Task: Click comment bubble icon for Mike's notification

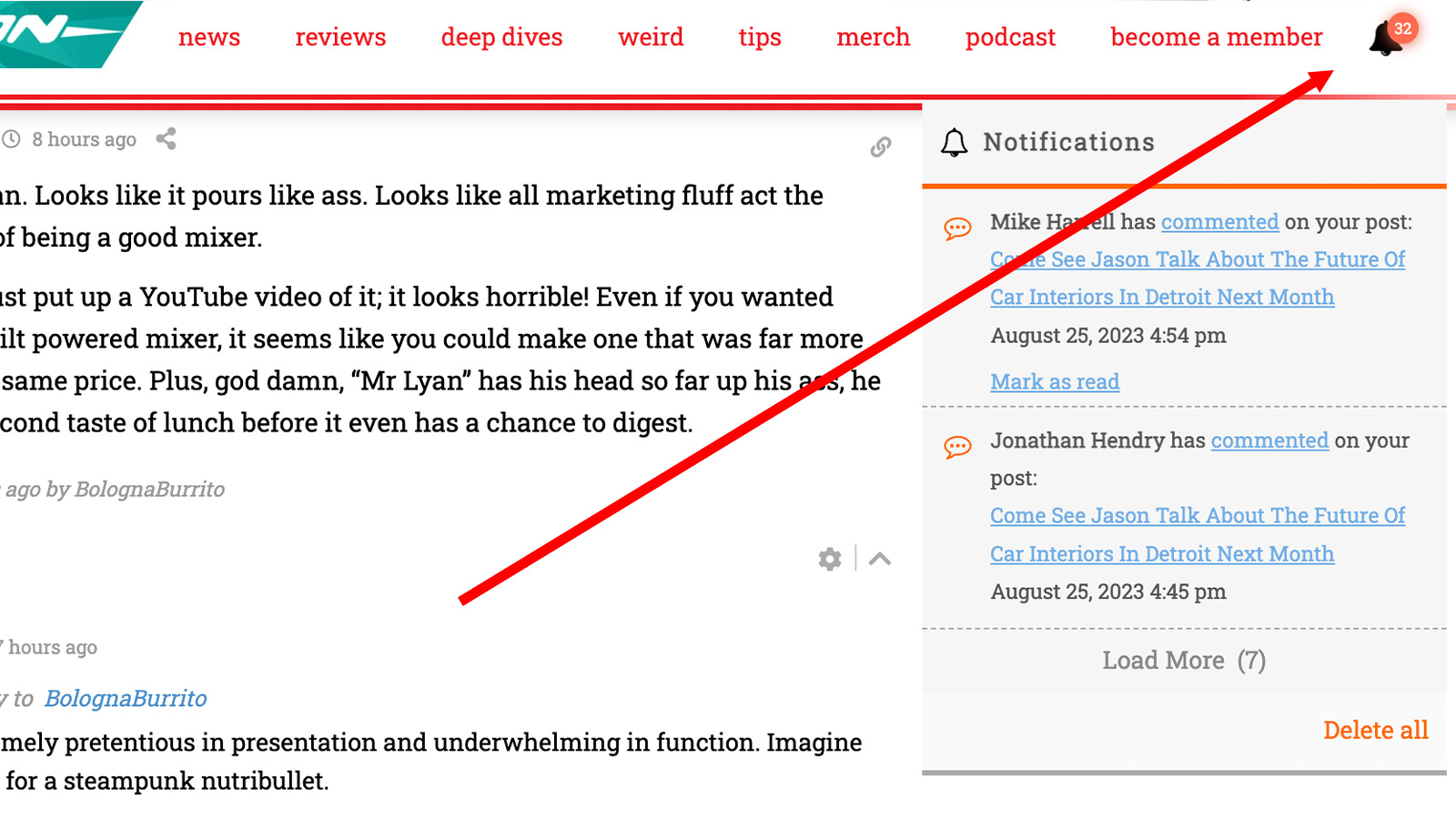Action: [x=957, y=227]
